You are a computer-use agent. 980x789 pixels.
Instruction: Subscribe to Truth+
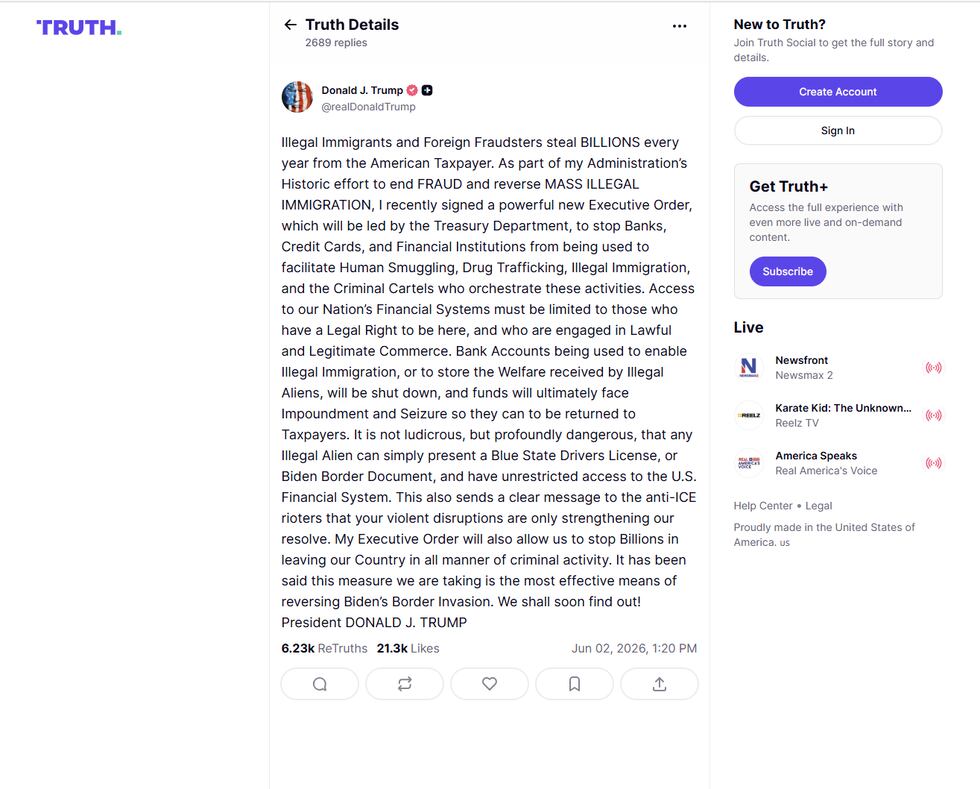[788, 271]
